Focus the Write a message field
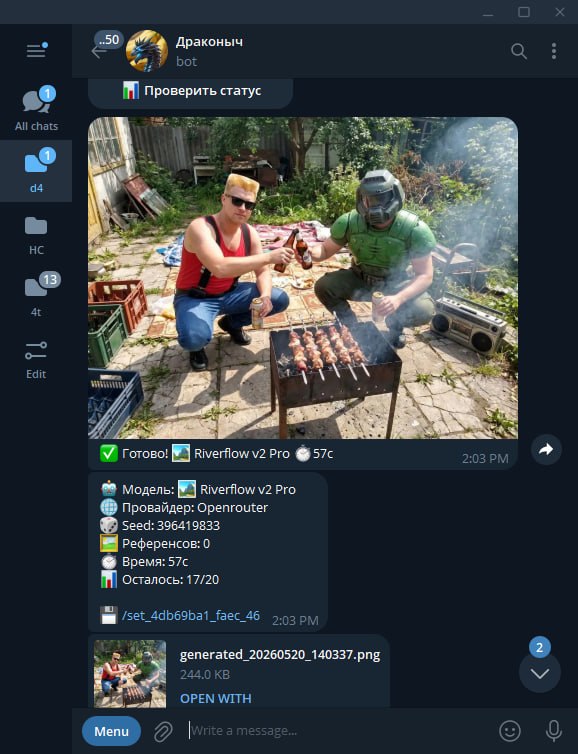578x754 pixels. click(x=337, y=731)
